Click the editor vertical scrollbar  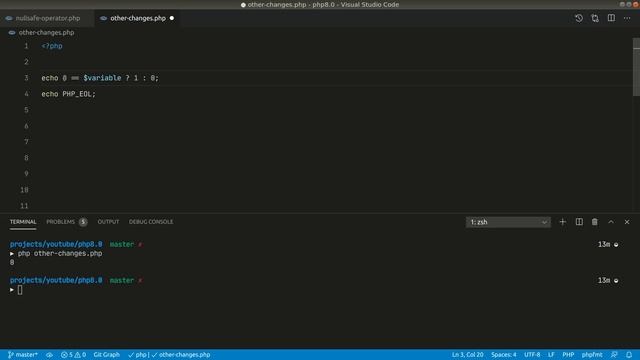coord(636,67)
